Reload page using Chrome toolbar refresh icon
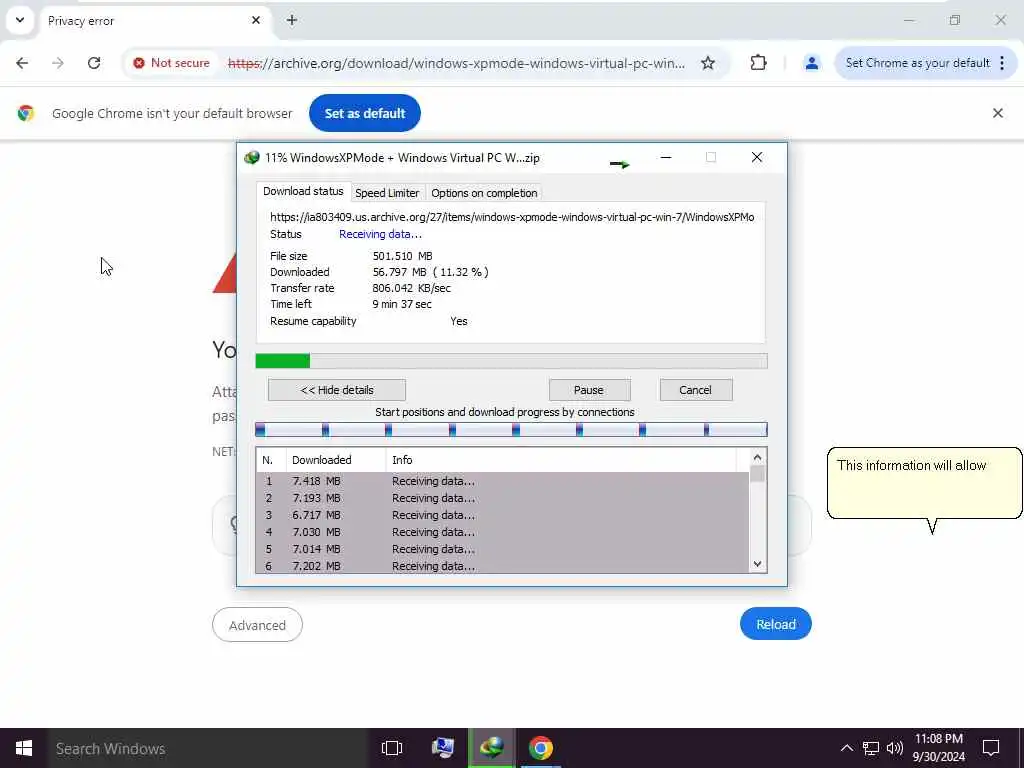 click(x=94, y=63)
